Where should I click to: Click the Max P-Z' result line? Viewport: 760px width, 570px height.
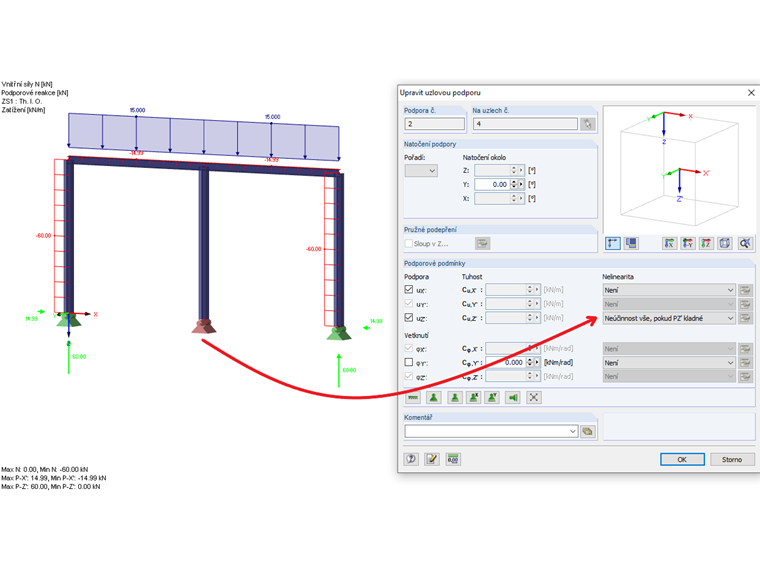[x=51, y=487]
